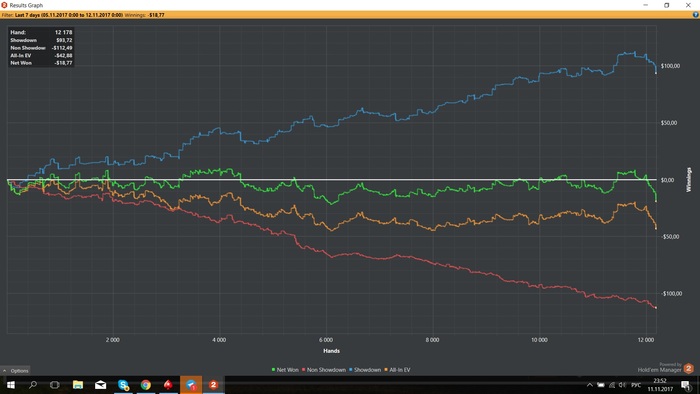Click the orange All-In EV line end point

click(x=656, y=228)
